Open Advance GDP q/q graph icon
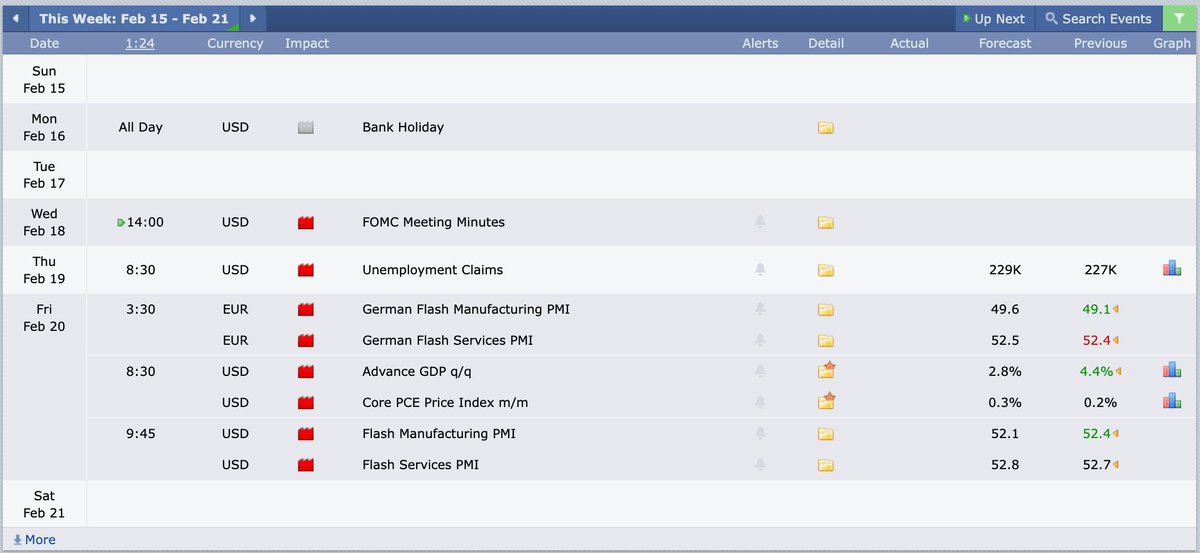The image size is (1200, 553). click(1172, 370)
